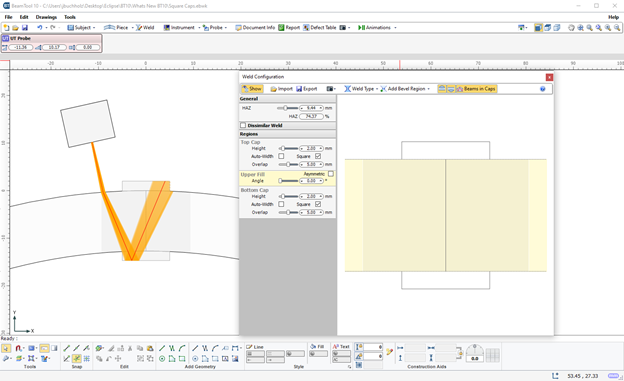Add a blue line geometry
The height and width of the screenshot is (381, 624).
coord(195,348)
